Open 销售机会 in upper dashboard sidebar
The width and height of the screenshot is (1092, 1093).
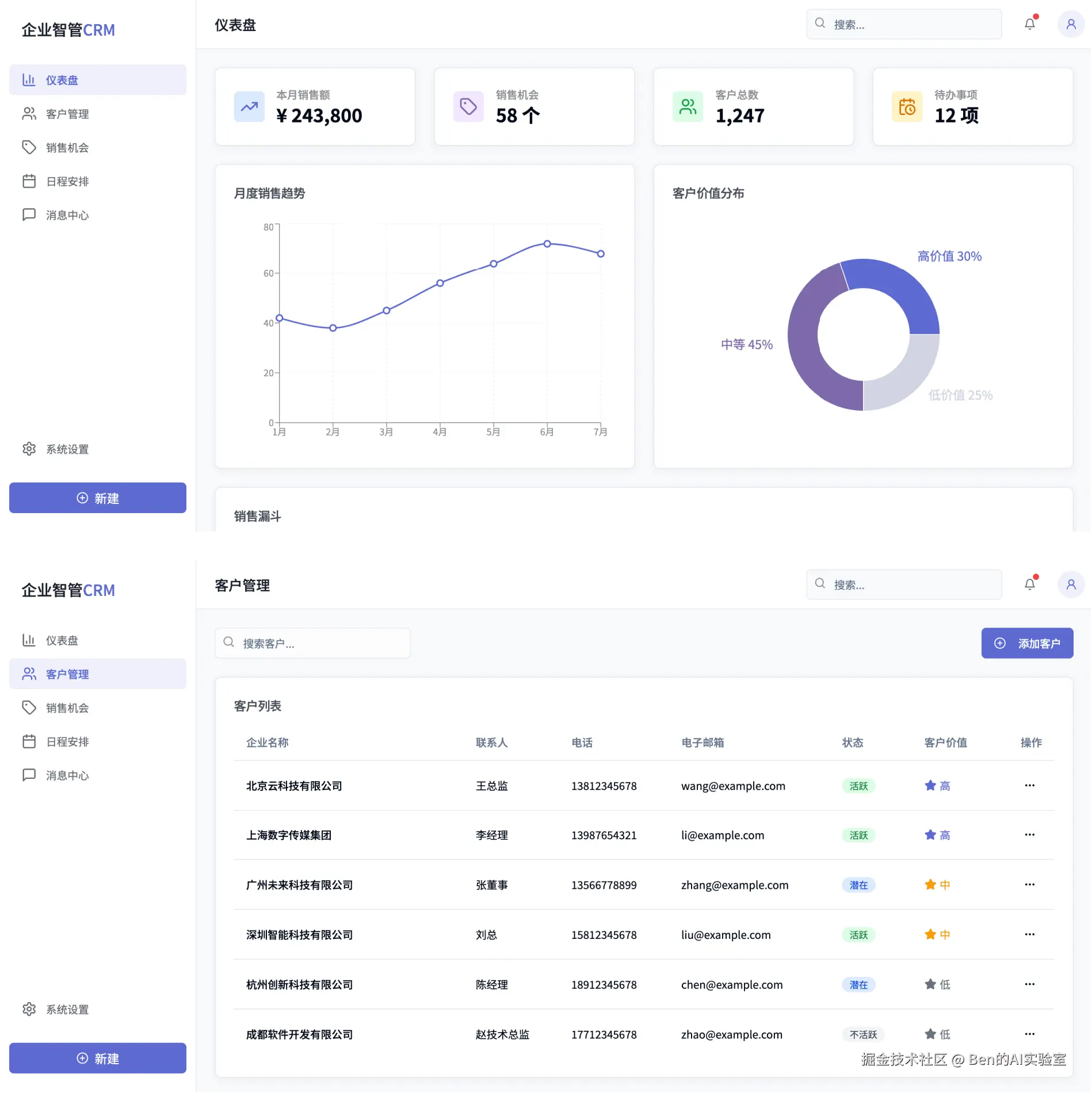pos(98,147)
